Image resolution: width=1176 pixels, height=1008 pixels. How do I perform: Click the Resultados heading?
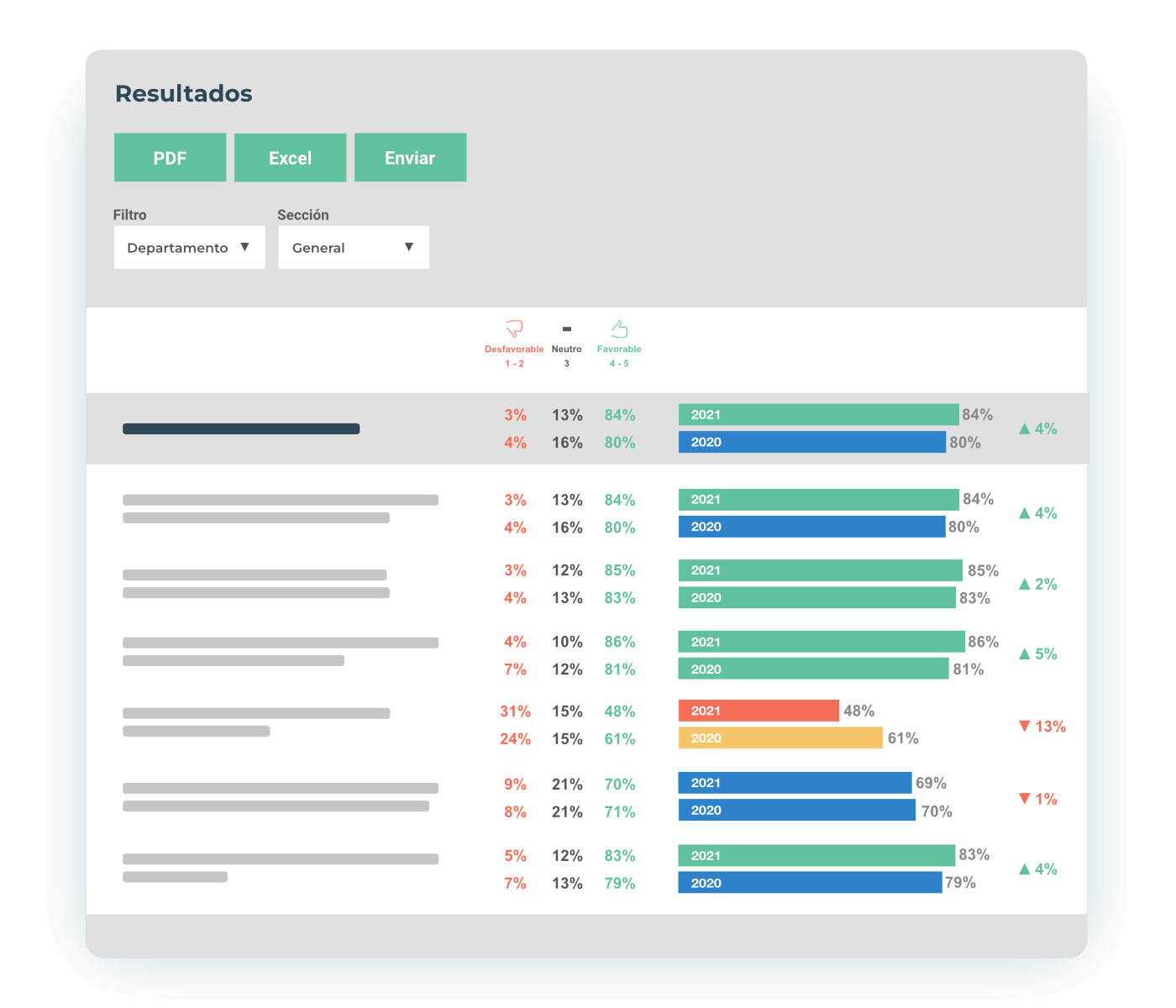click(x=183, y=93)
